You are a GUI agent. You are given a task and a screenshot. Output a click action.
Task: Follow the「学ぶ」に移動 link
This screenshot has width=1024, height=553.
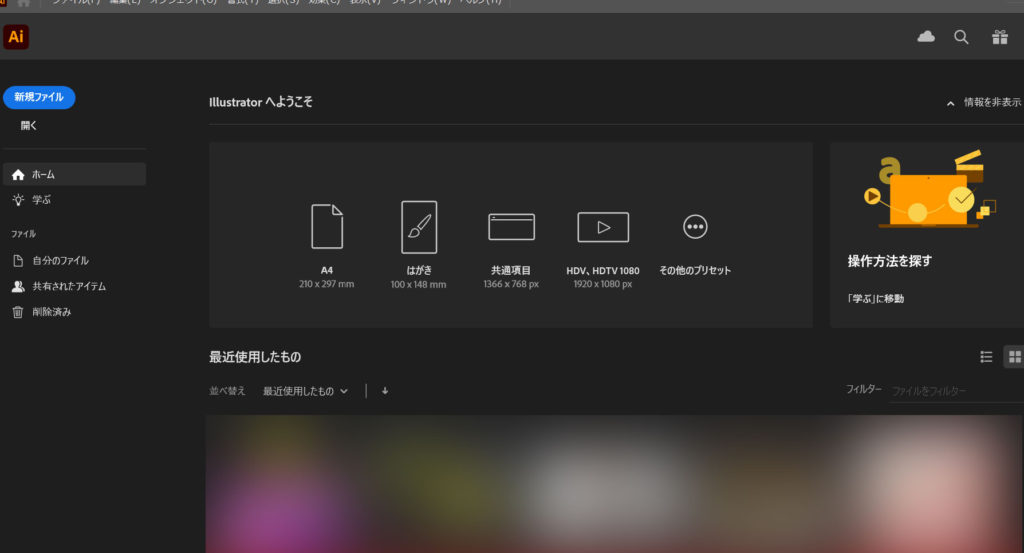(x=875, y=298)
